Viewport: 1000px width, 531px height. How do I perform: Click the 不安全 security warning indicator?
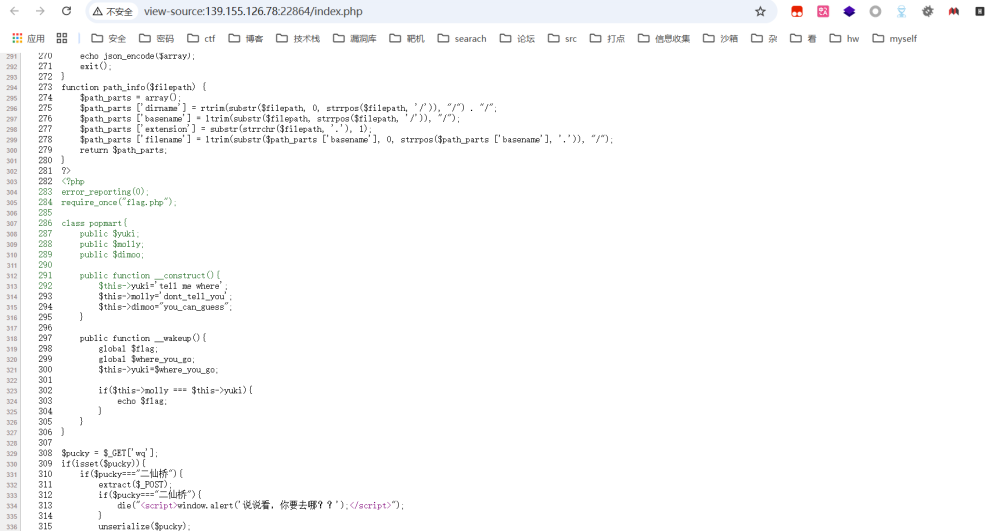113,11
